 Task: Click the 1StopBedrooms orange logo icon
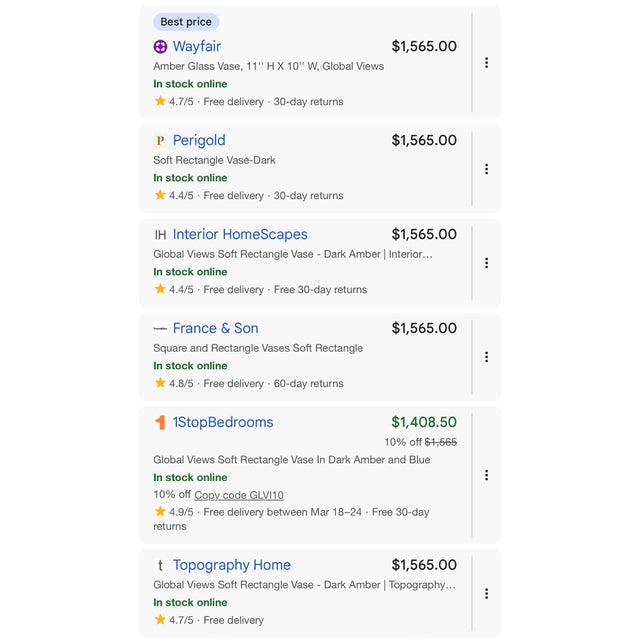pyautogui.click(x=160, y=423)
